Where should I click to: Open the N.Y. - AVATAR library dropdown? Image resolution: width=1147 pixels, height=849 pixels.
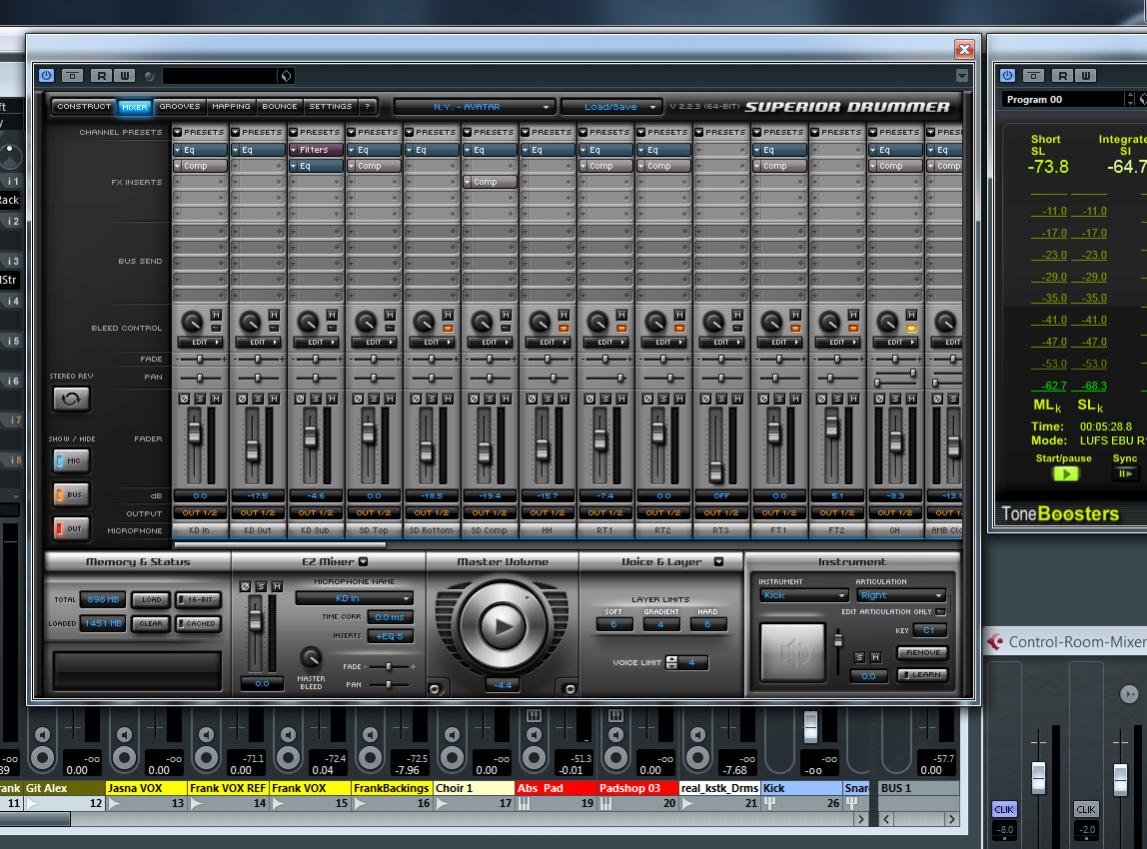[474, 107]
